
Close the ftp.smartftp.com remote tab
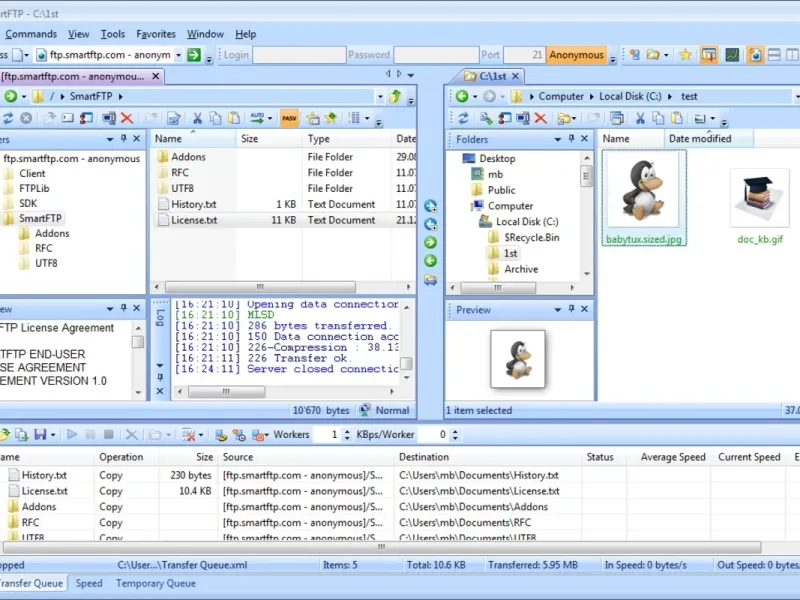click(156, 77)
